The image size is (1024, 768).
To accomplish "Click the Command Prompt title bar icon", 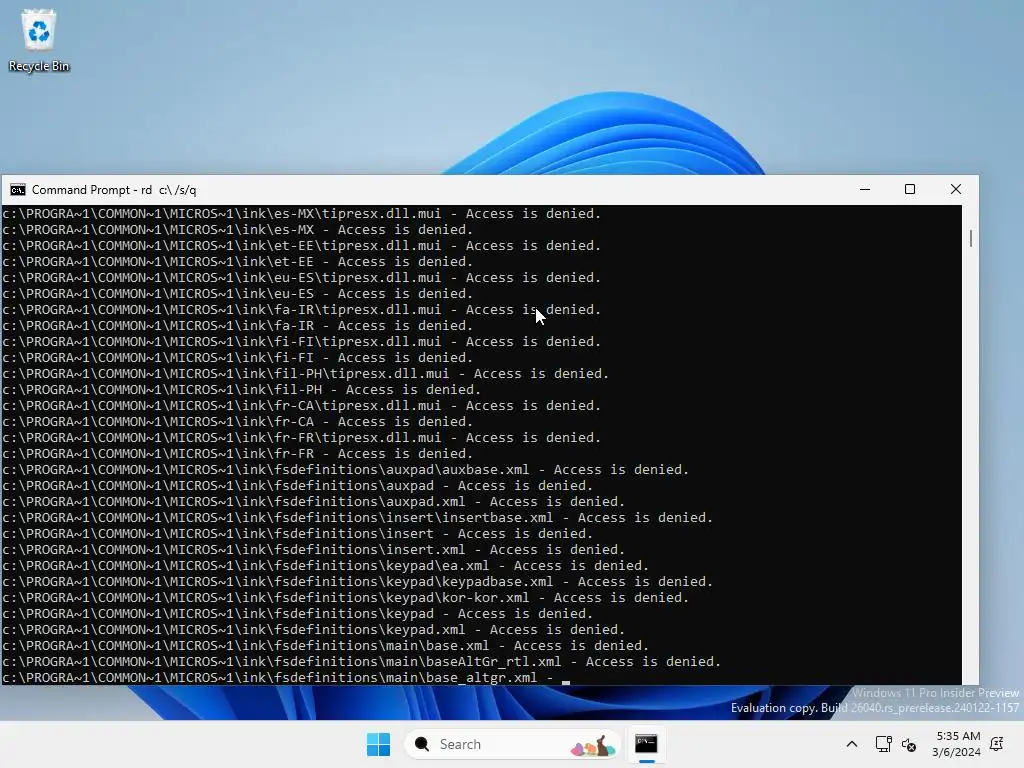I will [x=18, y=190].
